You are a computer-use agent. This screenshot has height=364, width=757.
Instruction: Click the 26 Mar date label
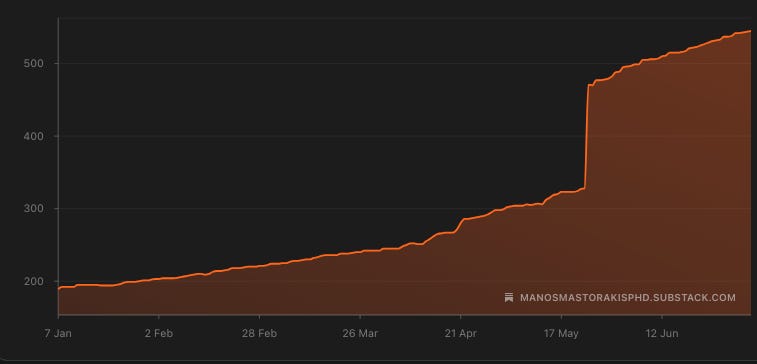click(x=360, y=334)
